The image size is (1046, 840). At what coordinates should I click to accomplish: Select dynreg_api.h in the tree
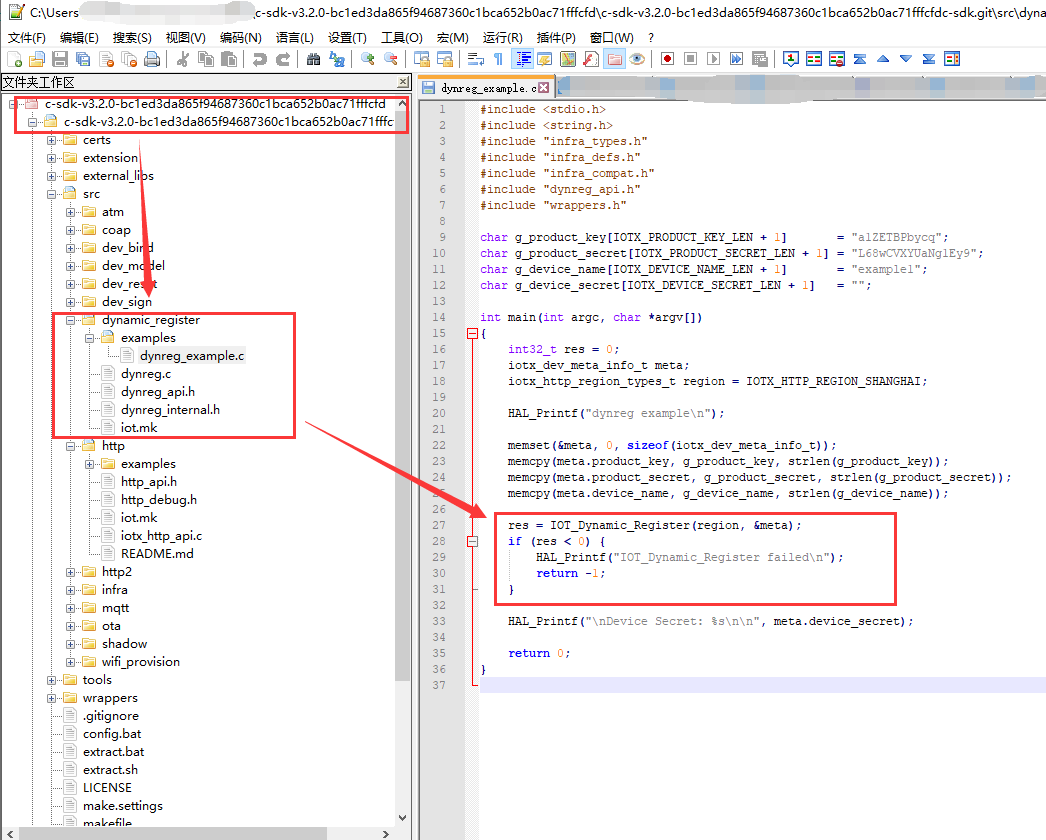158,392
